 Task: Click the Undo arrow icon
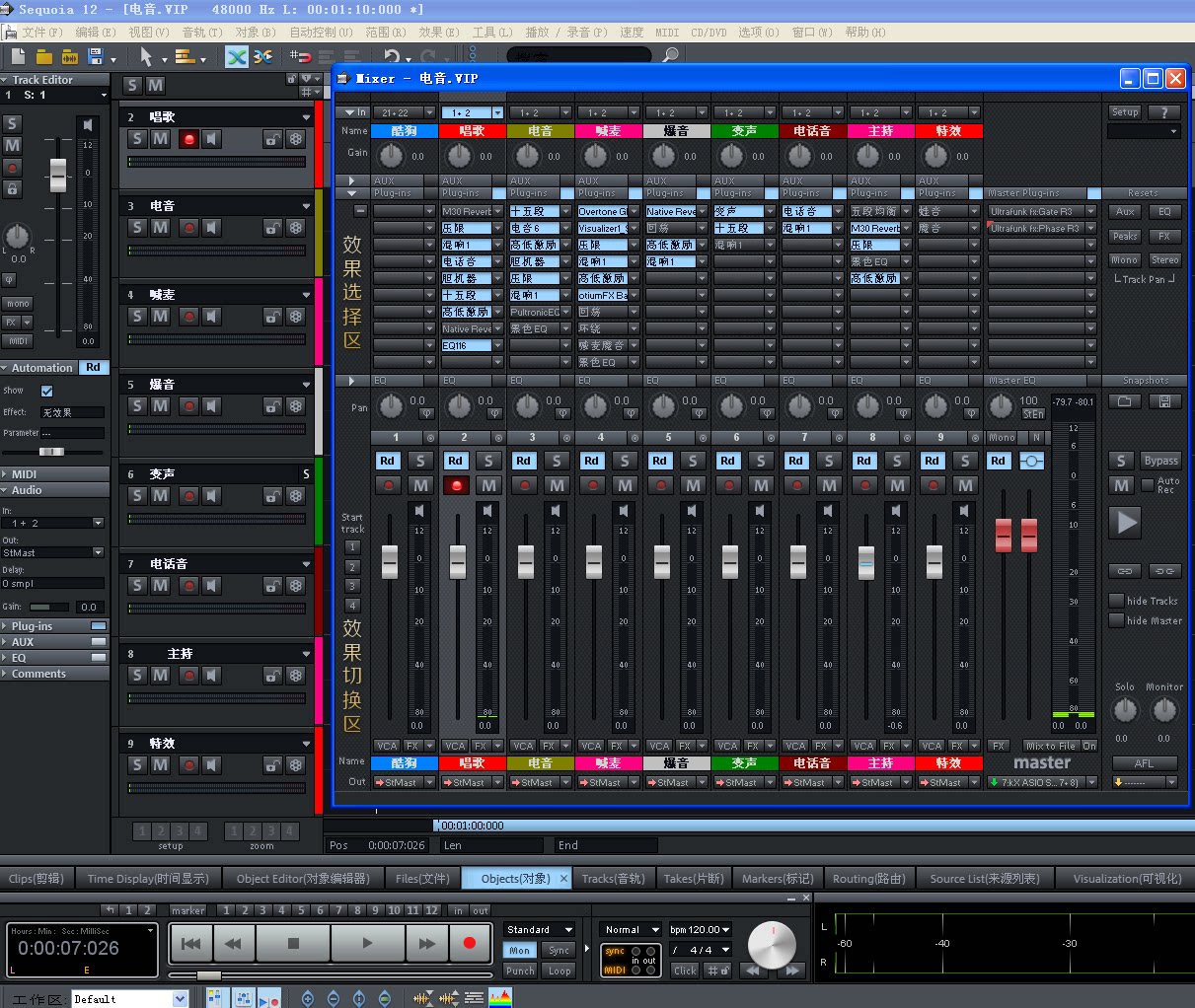pyautogui.click(x=392, y=56)
